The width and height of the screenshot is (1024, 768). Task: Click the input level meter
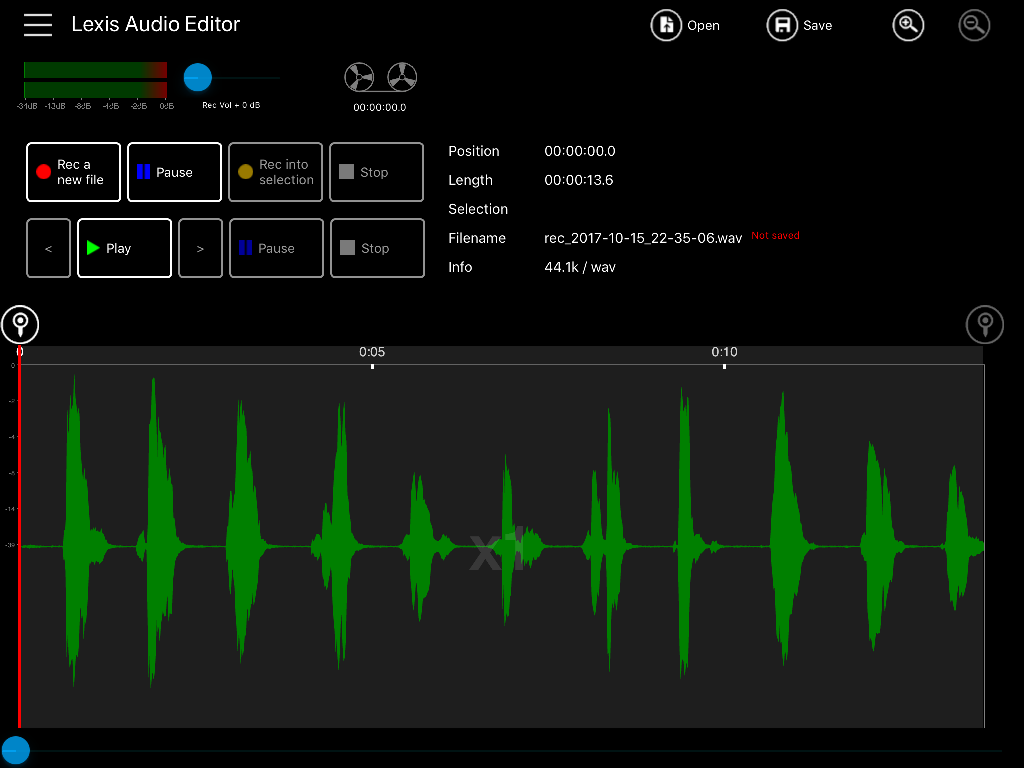point(95,80)
